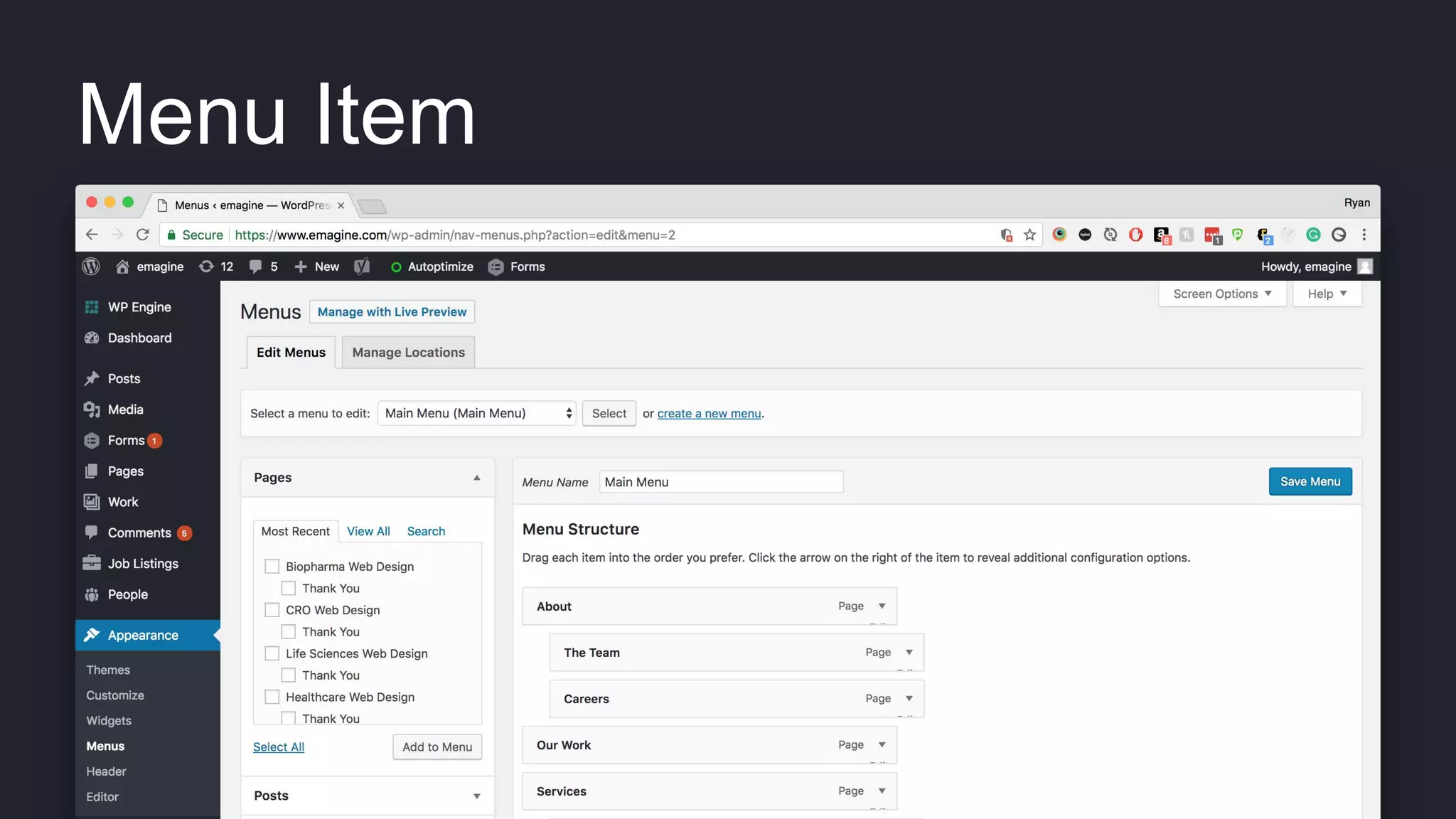Reload the page with refresh icon
The width and height of the screenshot is (1456, 819).
(143, 235)
